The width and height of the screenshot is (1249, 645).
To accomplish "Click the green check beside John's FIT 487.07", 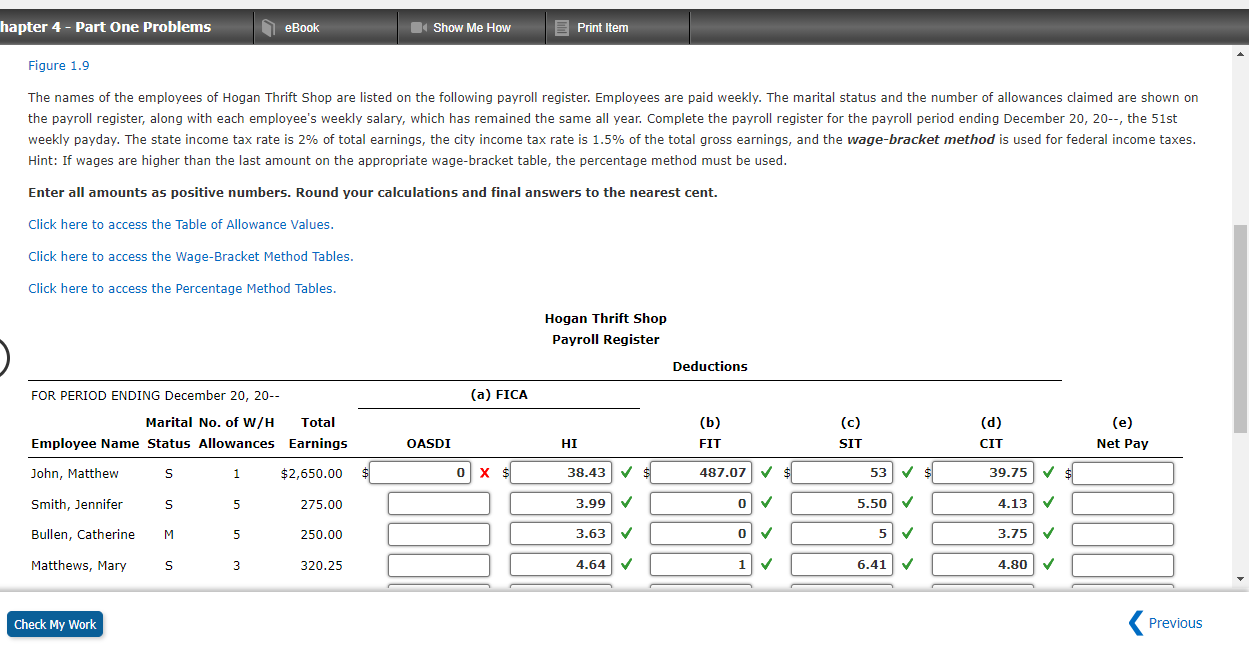I will [766, 473].
